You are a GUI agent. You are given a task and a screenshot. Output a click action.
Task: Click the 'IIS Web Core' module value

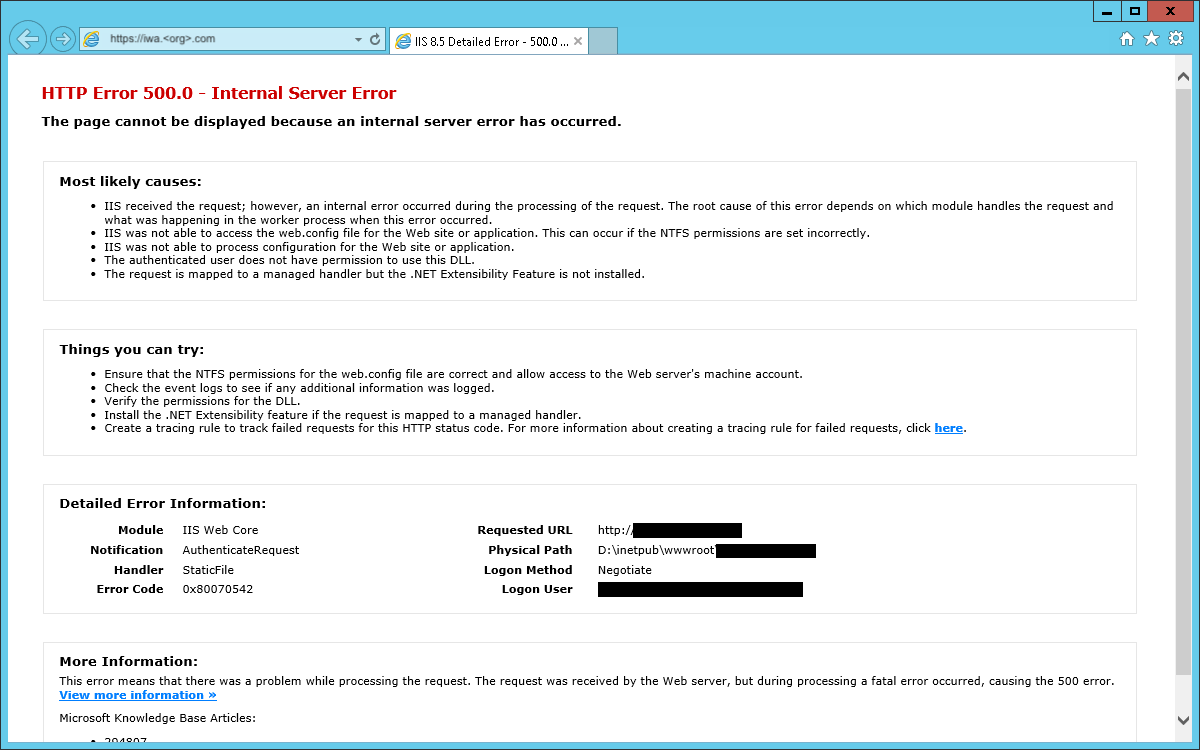coord(220,530)
